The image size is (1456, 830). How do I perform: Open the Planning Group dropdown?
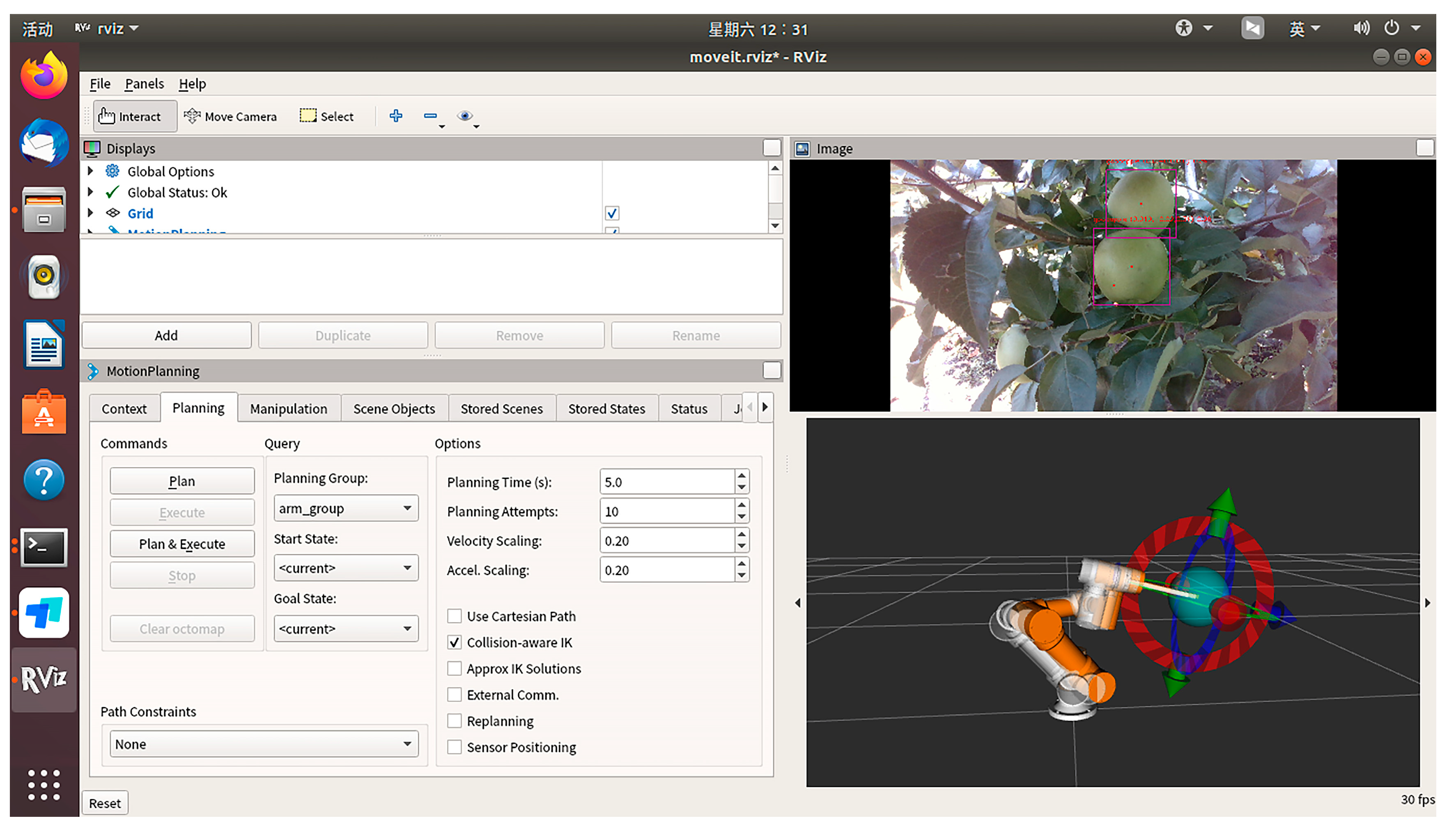click(x=345, y=508)
